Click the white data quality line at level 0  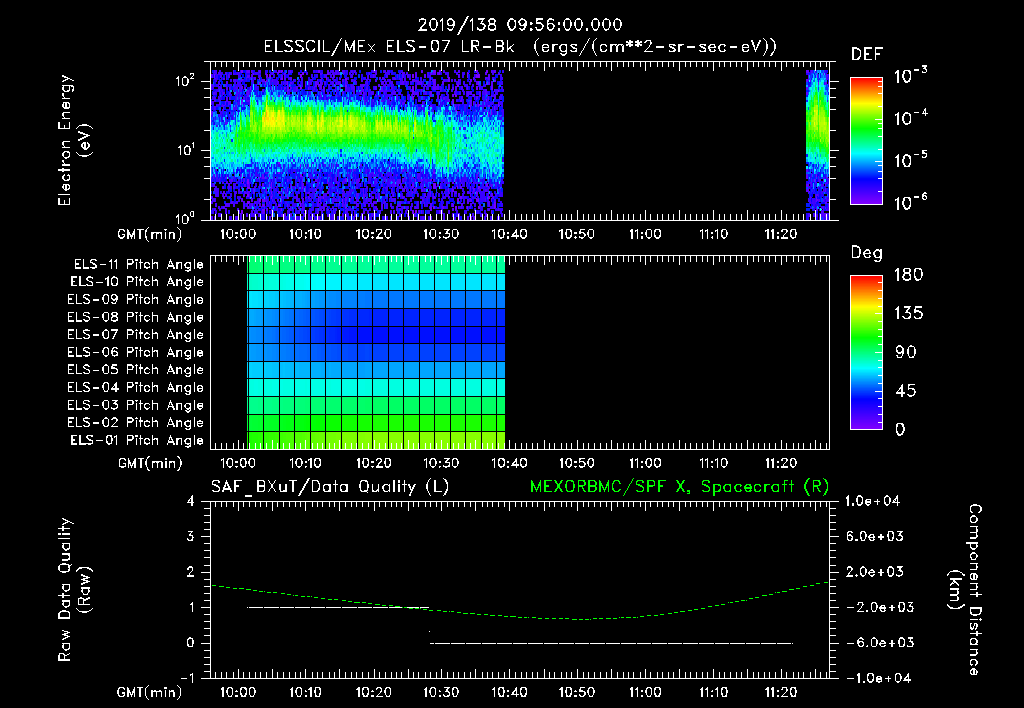click(x=612, y=643)
